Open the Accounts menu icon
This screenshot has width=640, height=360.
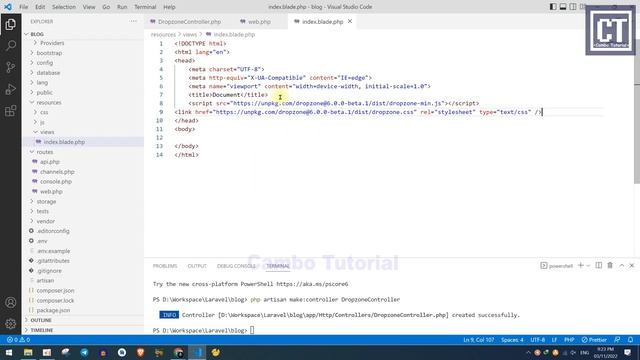click(x=11, y=302)
